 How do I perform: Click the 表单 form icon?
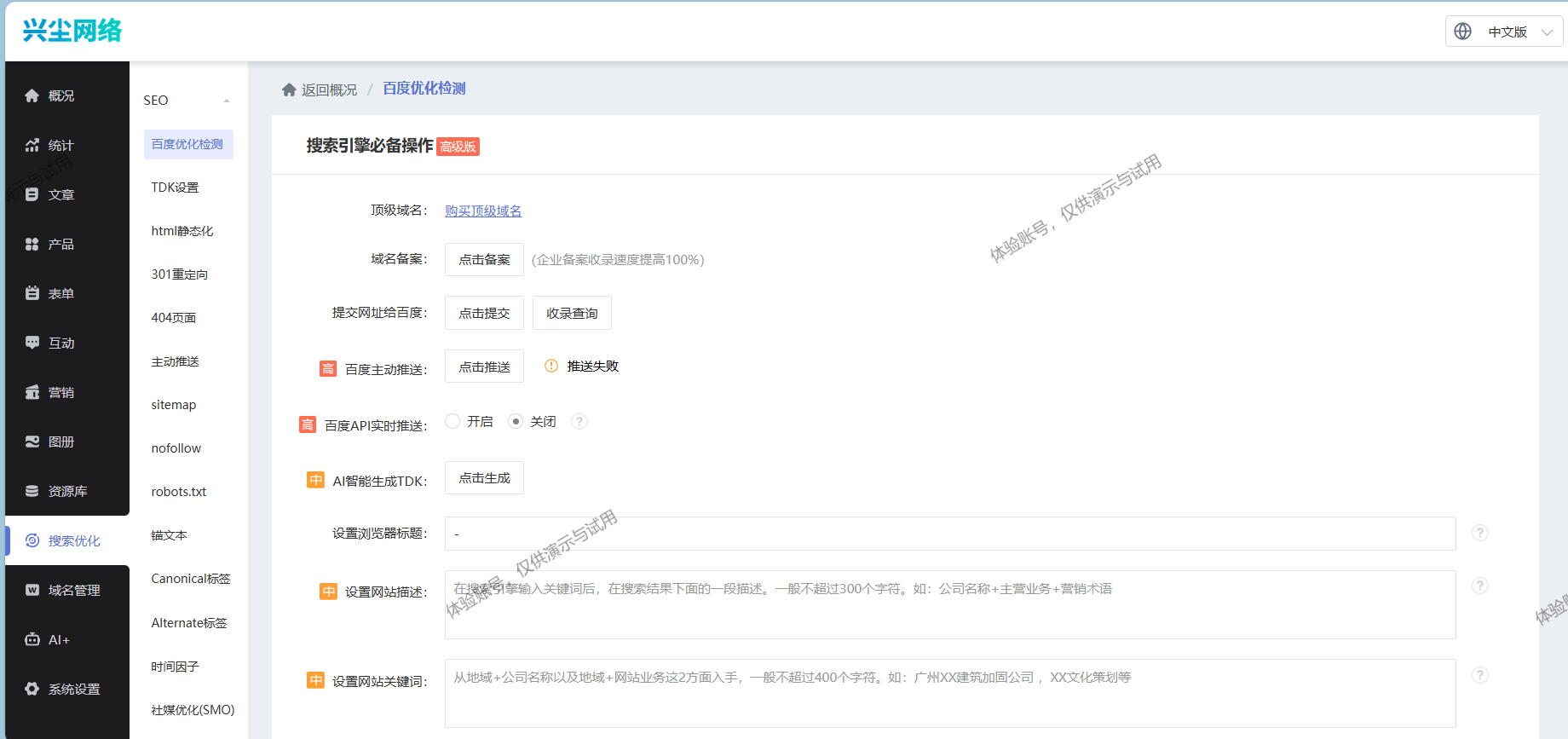[32, 293]
